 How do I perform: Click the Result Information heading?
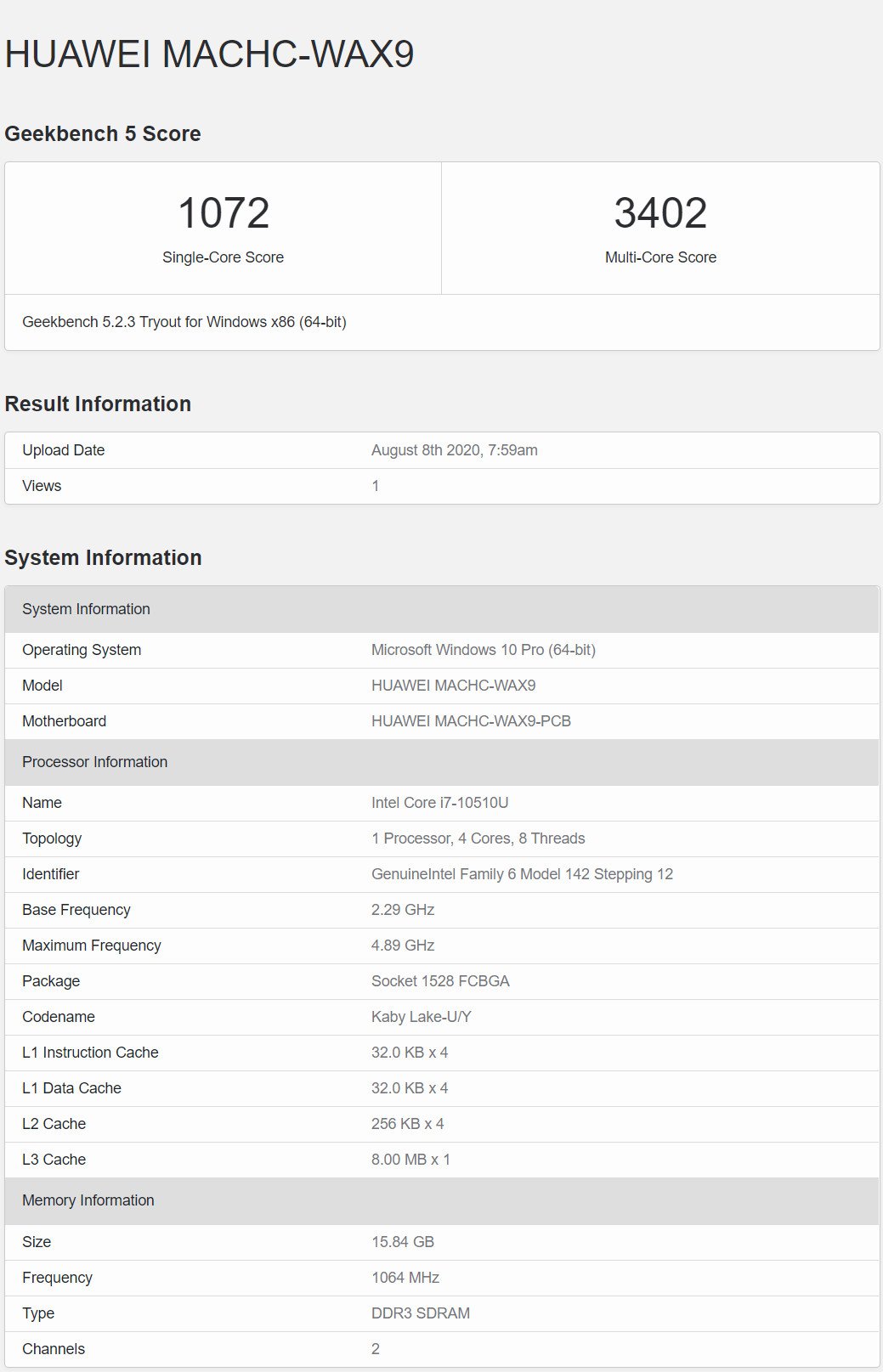[x=98, y=404]
